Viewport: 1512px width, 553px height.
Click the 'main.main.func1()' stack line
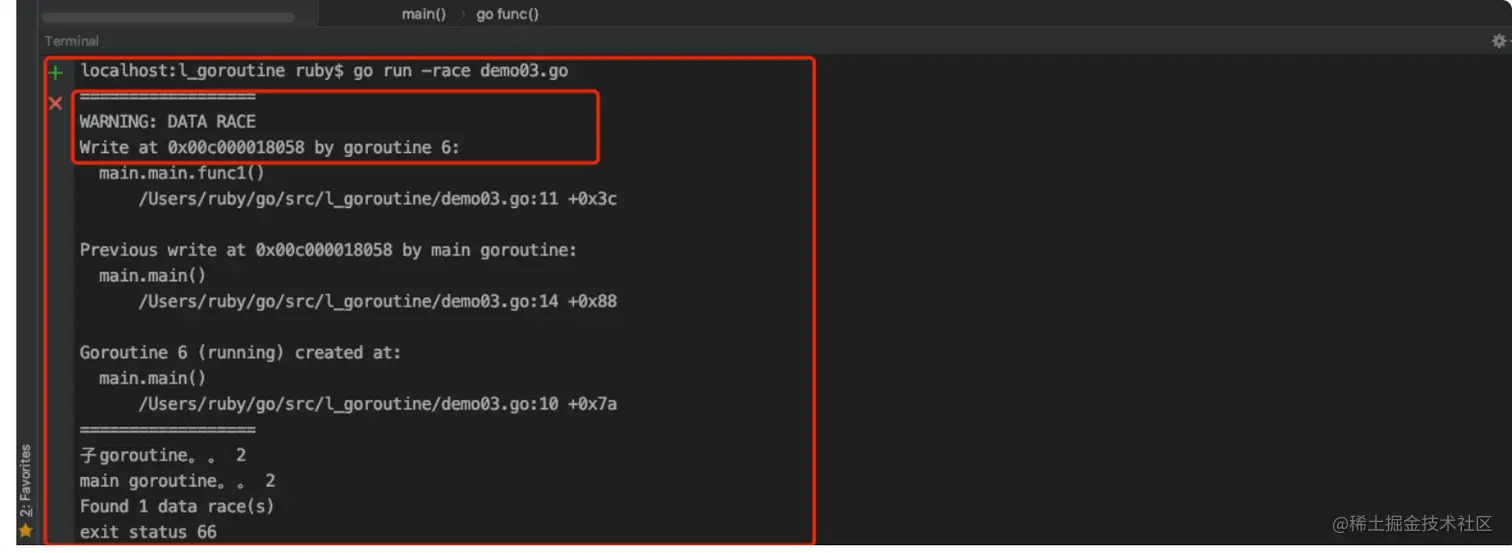tap(182, 173)
